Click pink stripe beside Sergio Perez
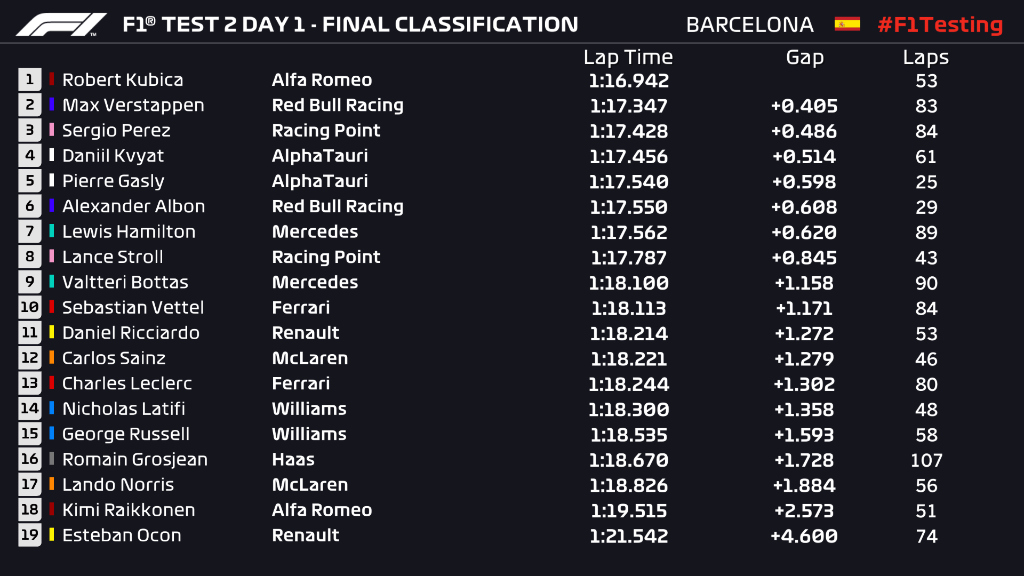This screenshot has width=1024, height=576. pyautogui.click(x=52, y=129)
